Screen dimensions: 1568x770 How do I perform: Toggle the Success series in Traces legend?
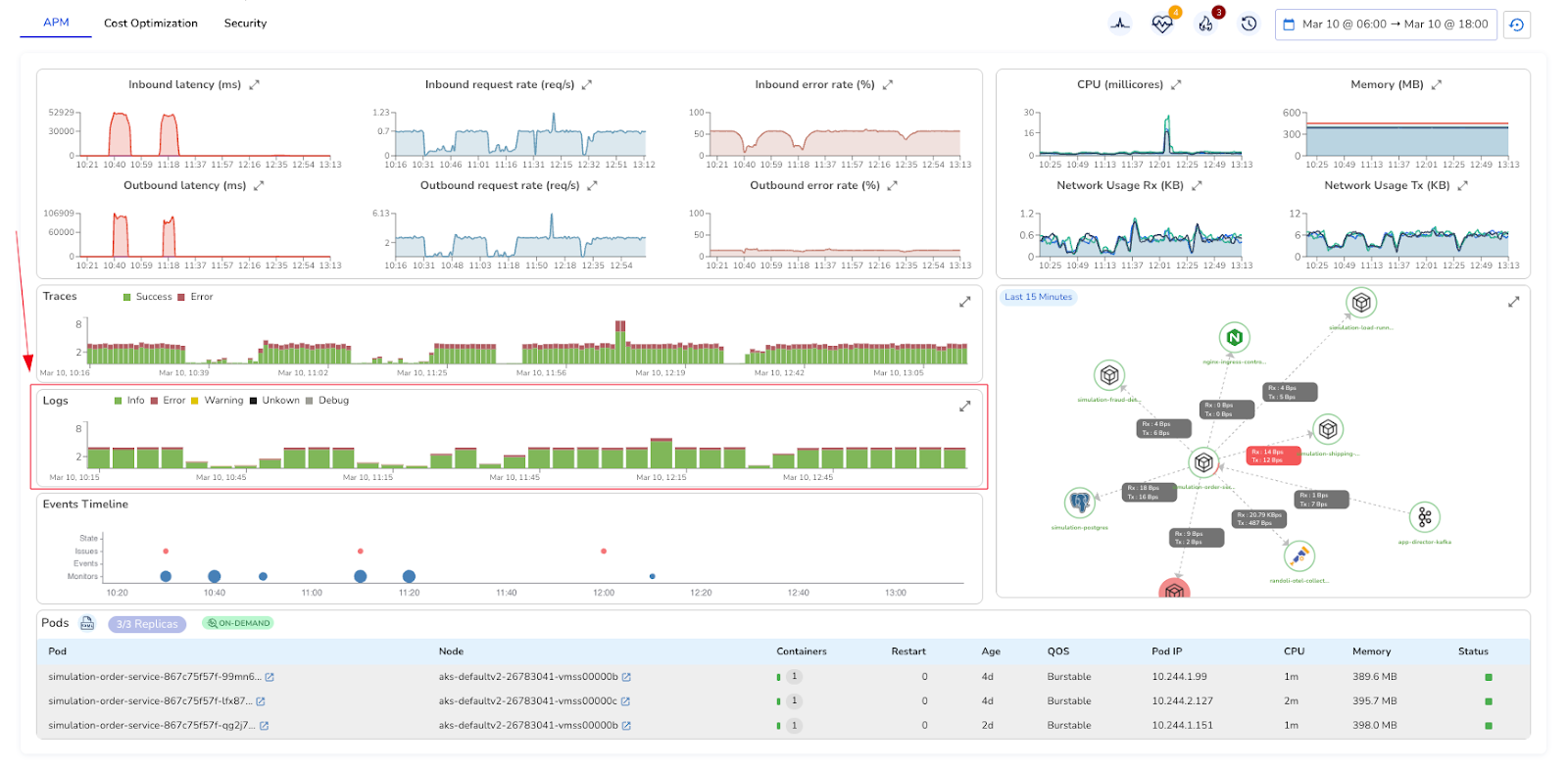click(147, 297)
